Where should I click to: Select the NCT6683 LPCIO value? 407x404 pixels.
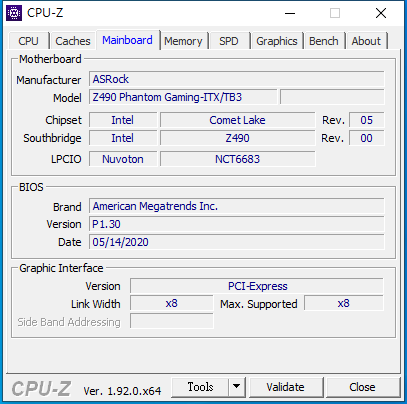pos(237,159)
